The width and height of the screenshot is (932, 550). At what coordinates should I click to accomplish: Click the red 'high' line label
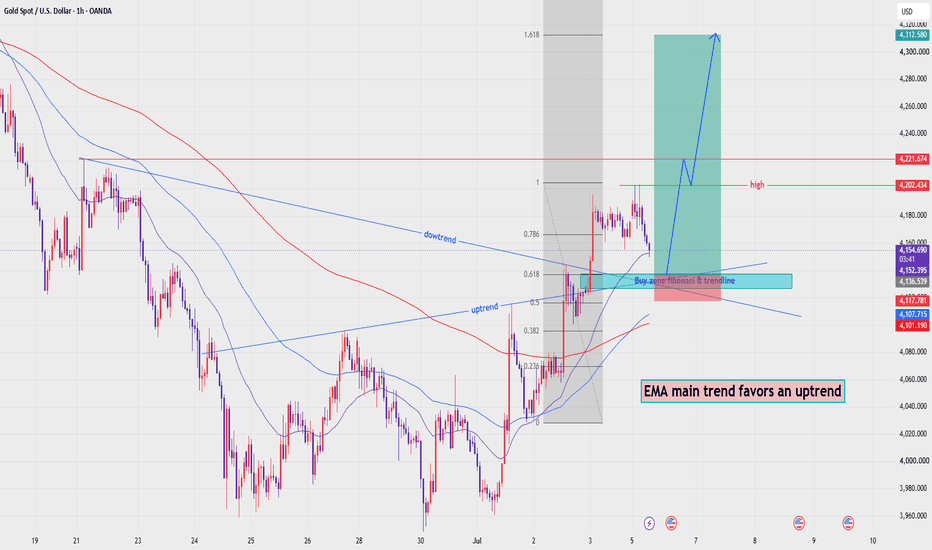(x=757, y=185)
